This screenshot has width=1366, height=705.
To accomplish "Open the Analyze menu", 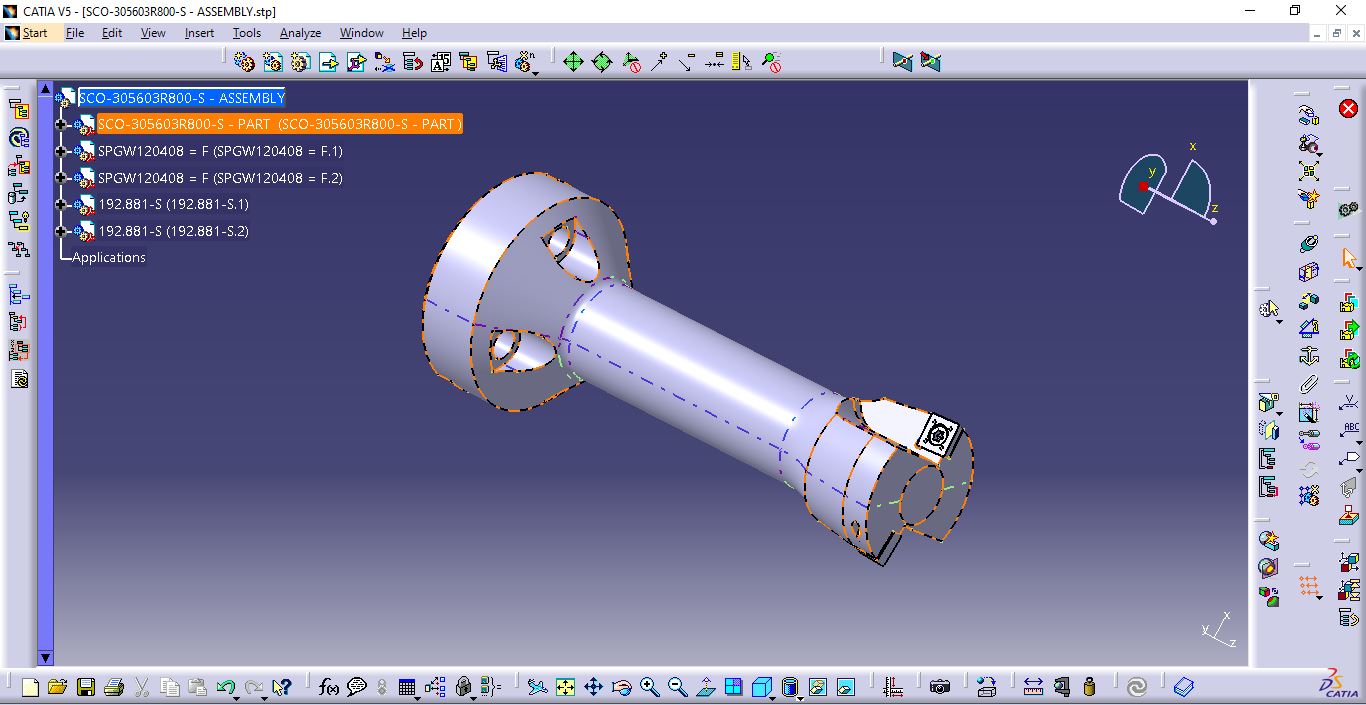I will click(x=300, y=33).
